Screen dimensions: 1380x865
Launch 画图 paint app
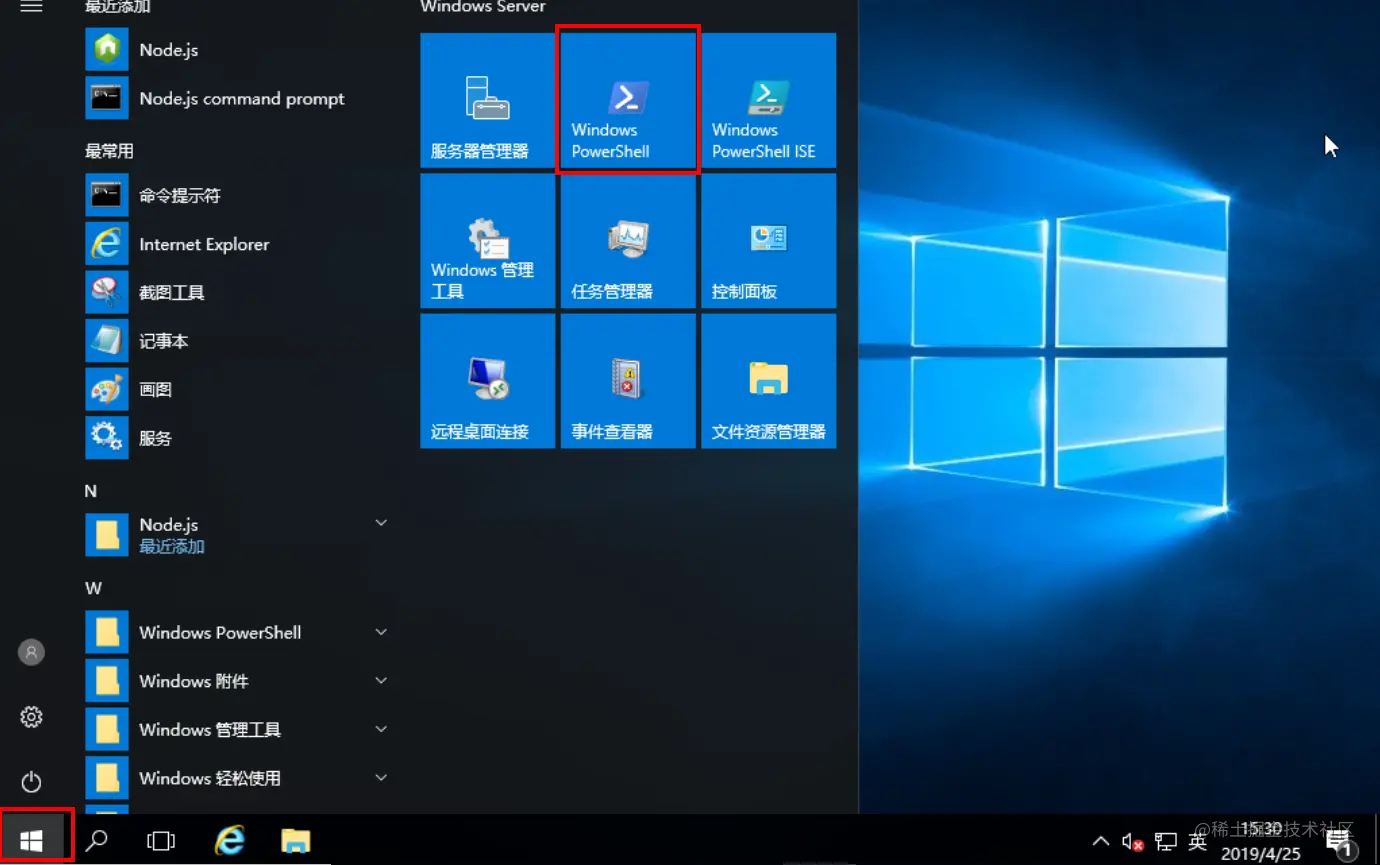click(x=237, y=389)
